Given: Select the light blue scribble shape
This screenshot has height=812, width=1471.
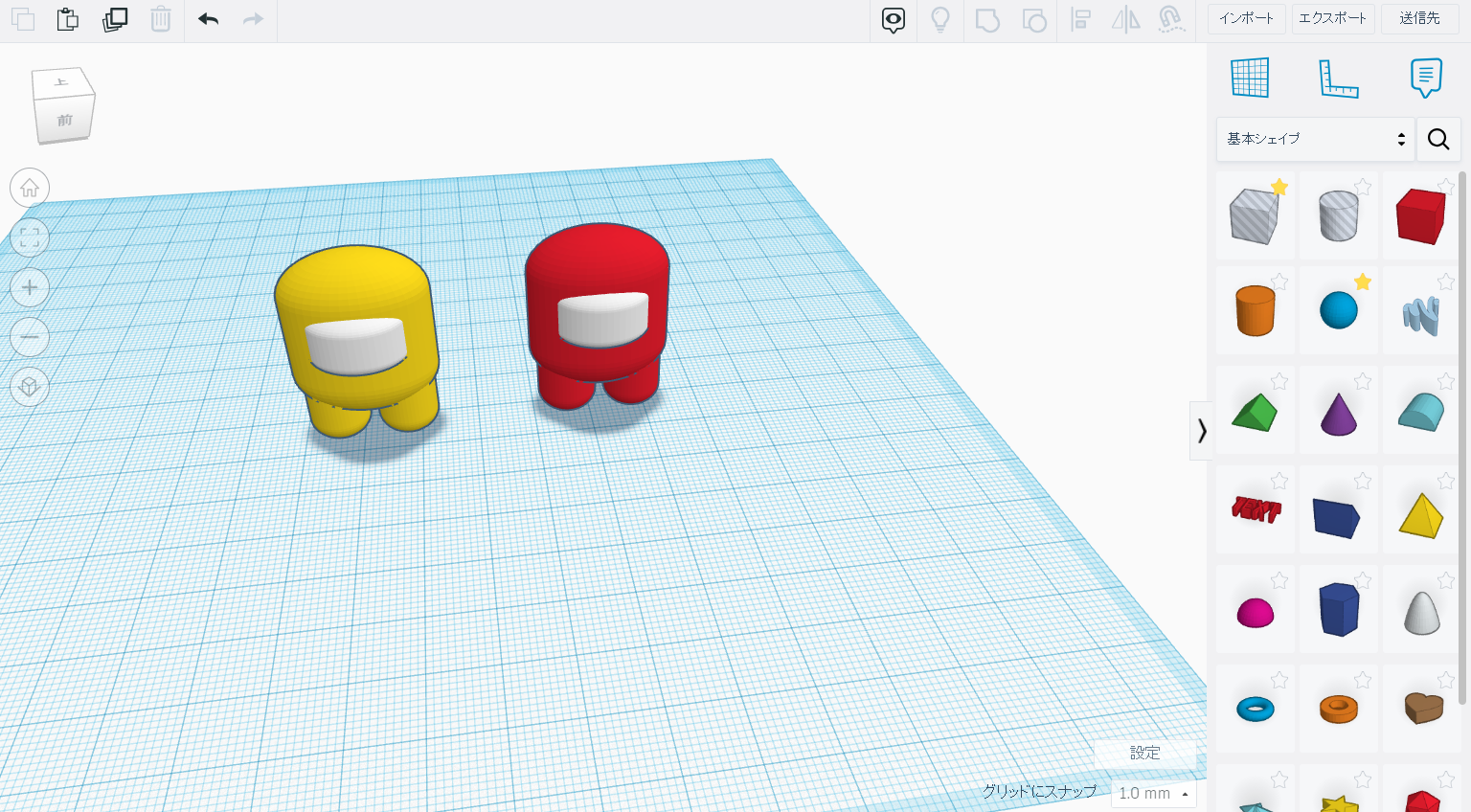Looking at the screenshot, I should coord(1421,315).
